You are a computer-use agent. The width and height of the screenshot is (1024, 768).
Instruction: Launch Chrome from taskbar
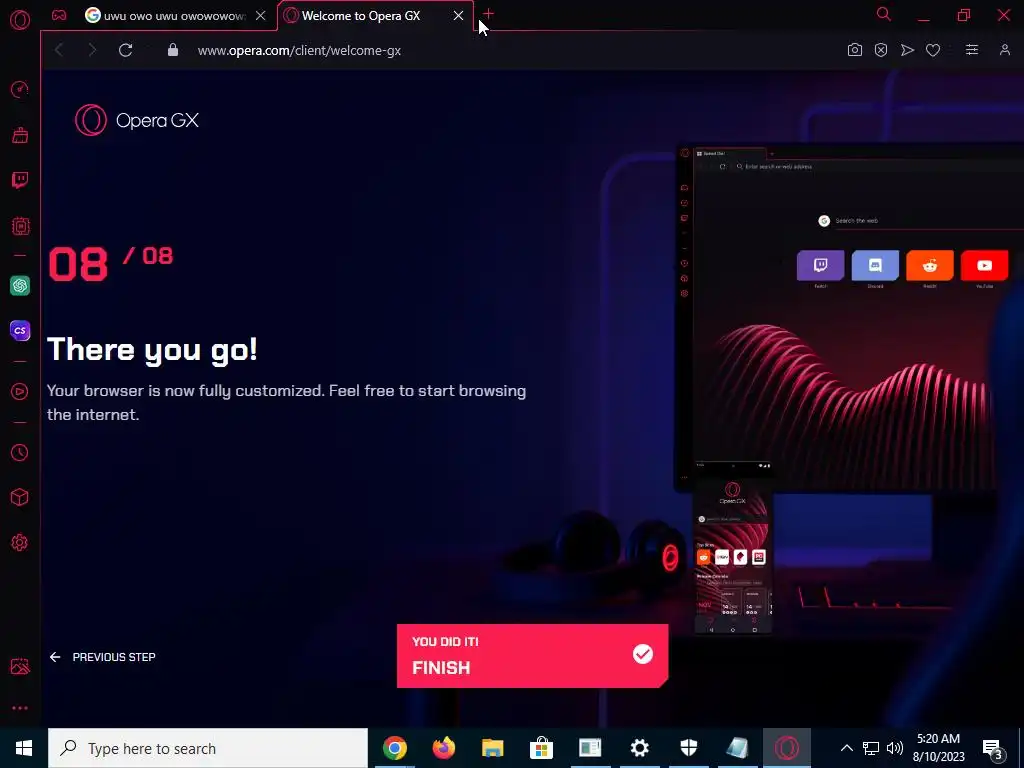click(x=394, y=748)
